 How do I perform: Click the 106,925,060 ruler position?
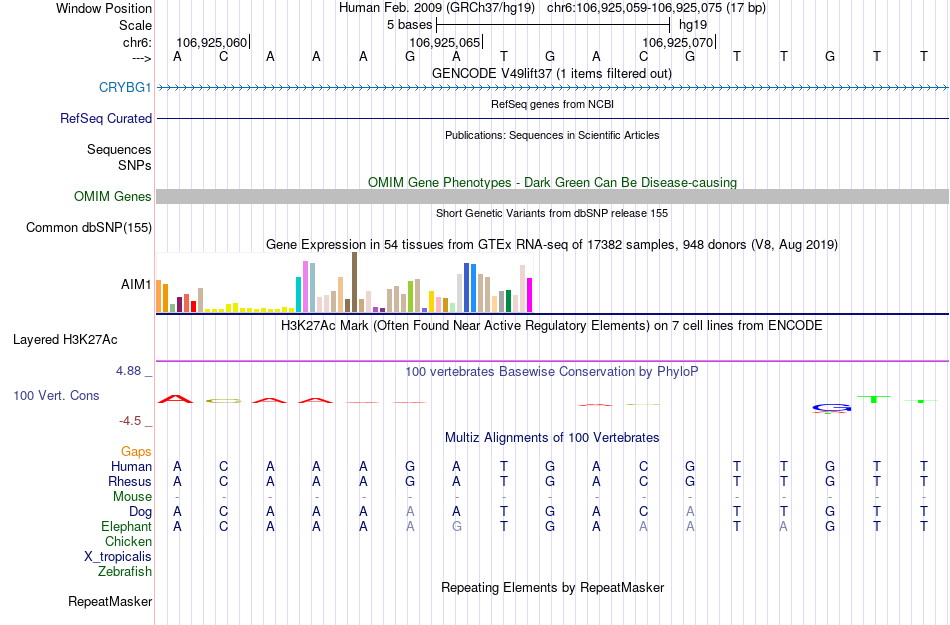pos(211,43)
